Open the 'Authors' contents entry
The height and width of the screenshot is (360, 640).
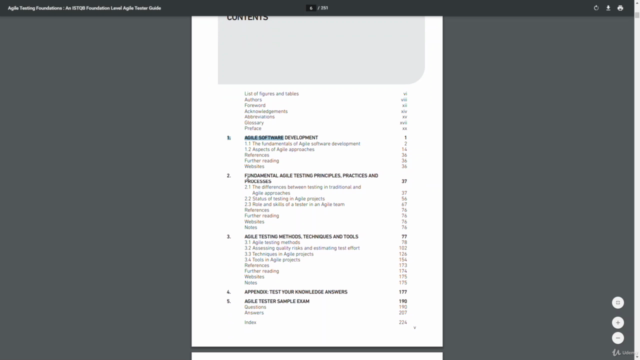point(253,100)
